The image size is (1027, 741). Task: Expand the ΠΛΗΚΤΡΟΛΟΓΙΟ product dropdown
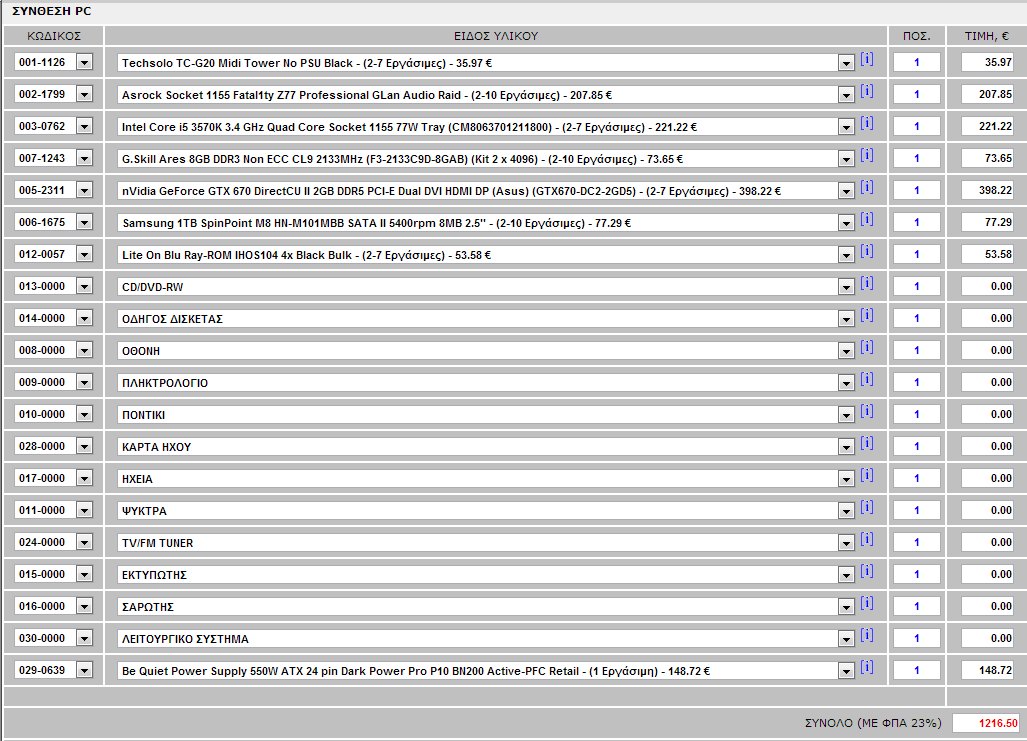click(846, 383)
